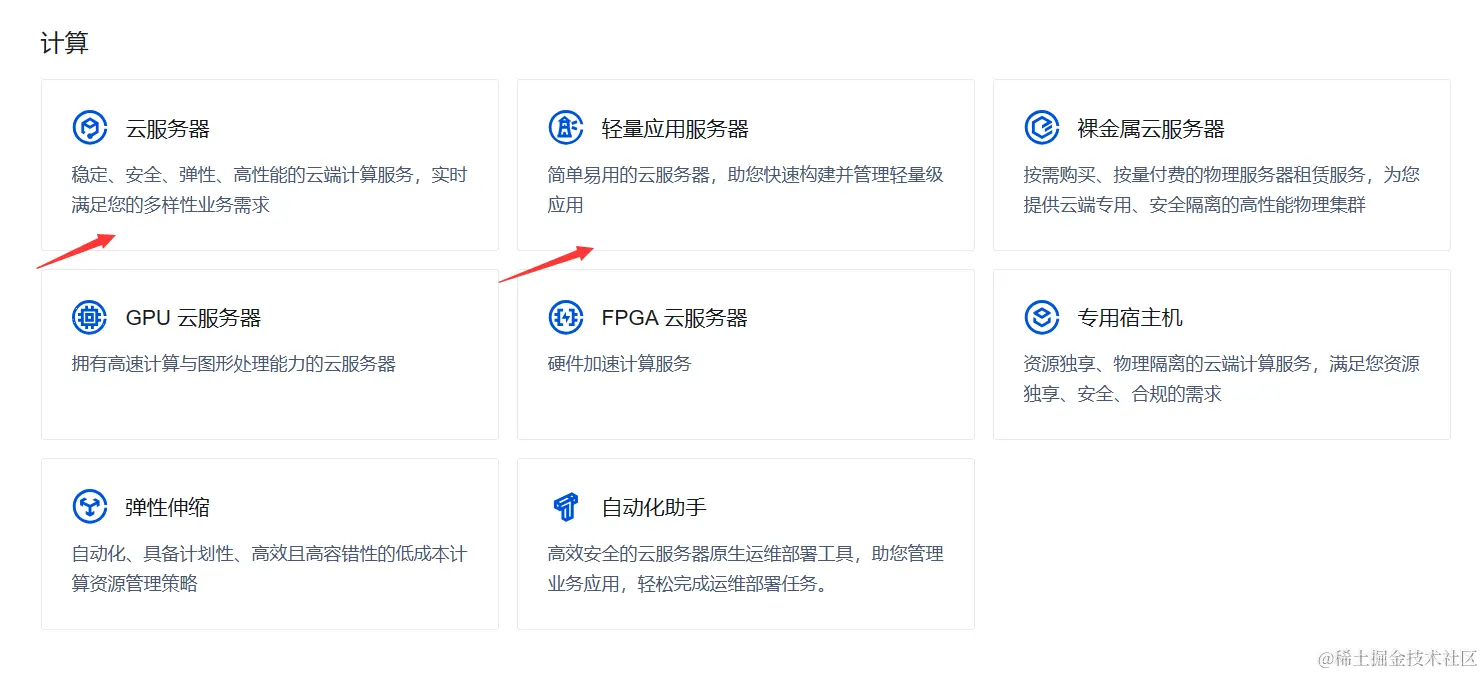The height and width of the screenshot is (675, 1484).
Task: Open the 自动化助手 title link
Action: 654,507
